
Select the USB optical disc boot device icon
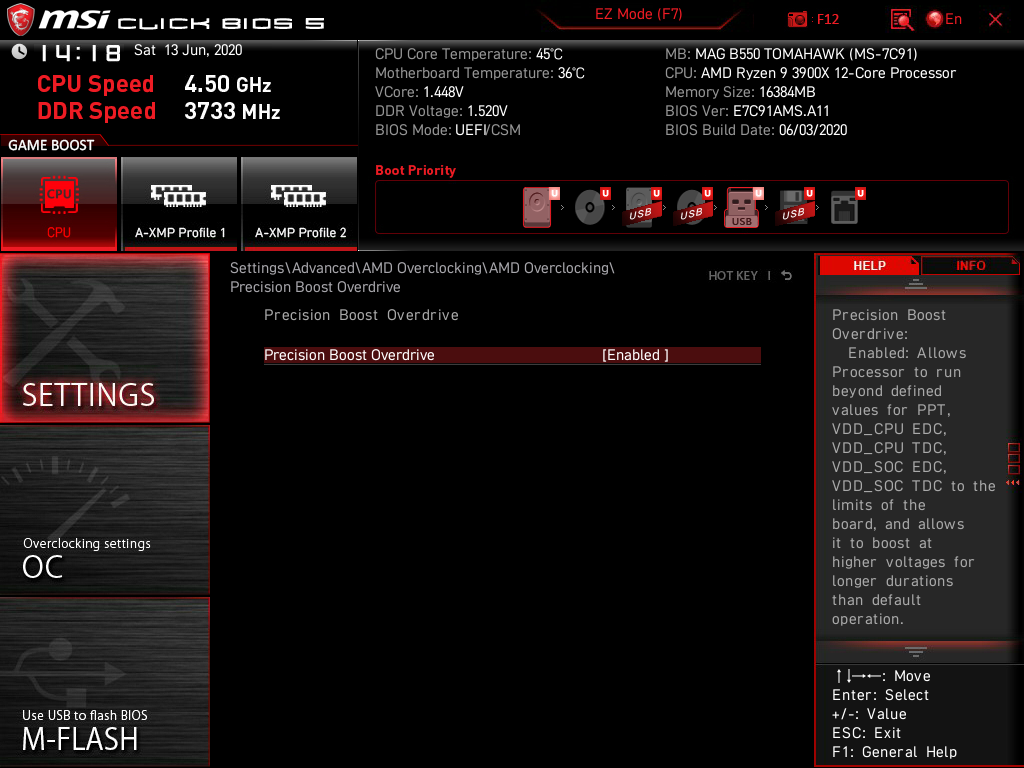click(692, 206)
